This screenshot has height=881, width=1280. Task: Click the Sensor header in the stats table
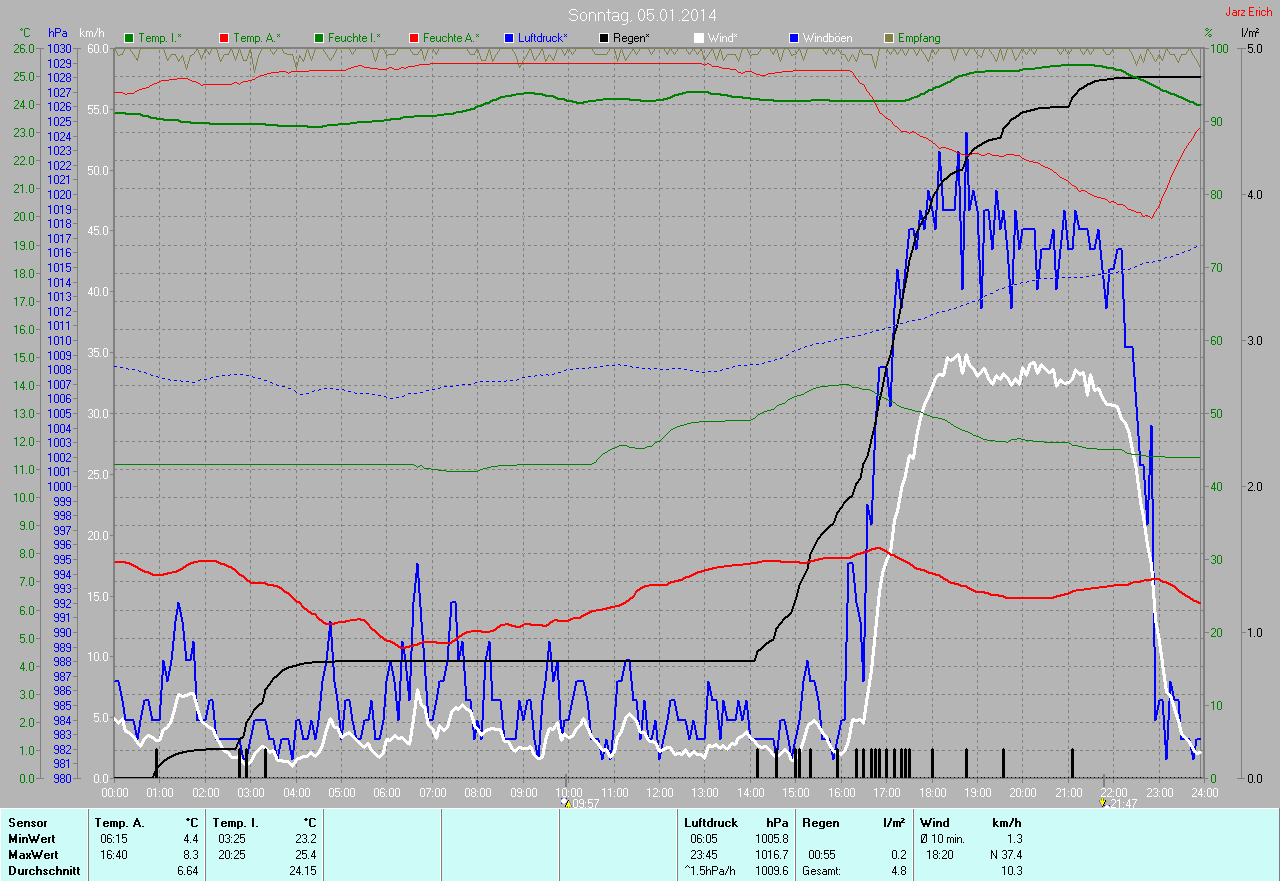coord(27,822)
